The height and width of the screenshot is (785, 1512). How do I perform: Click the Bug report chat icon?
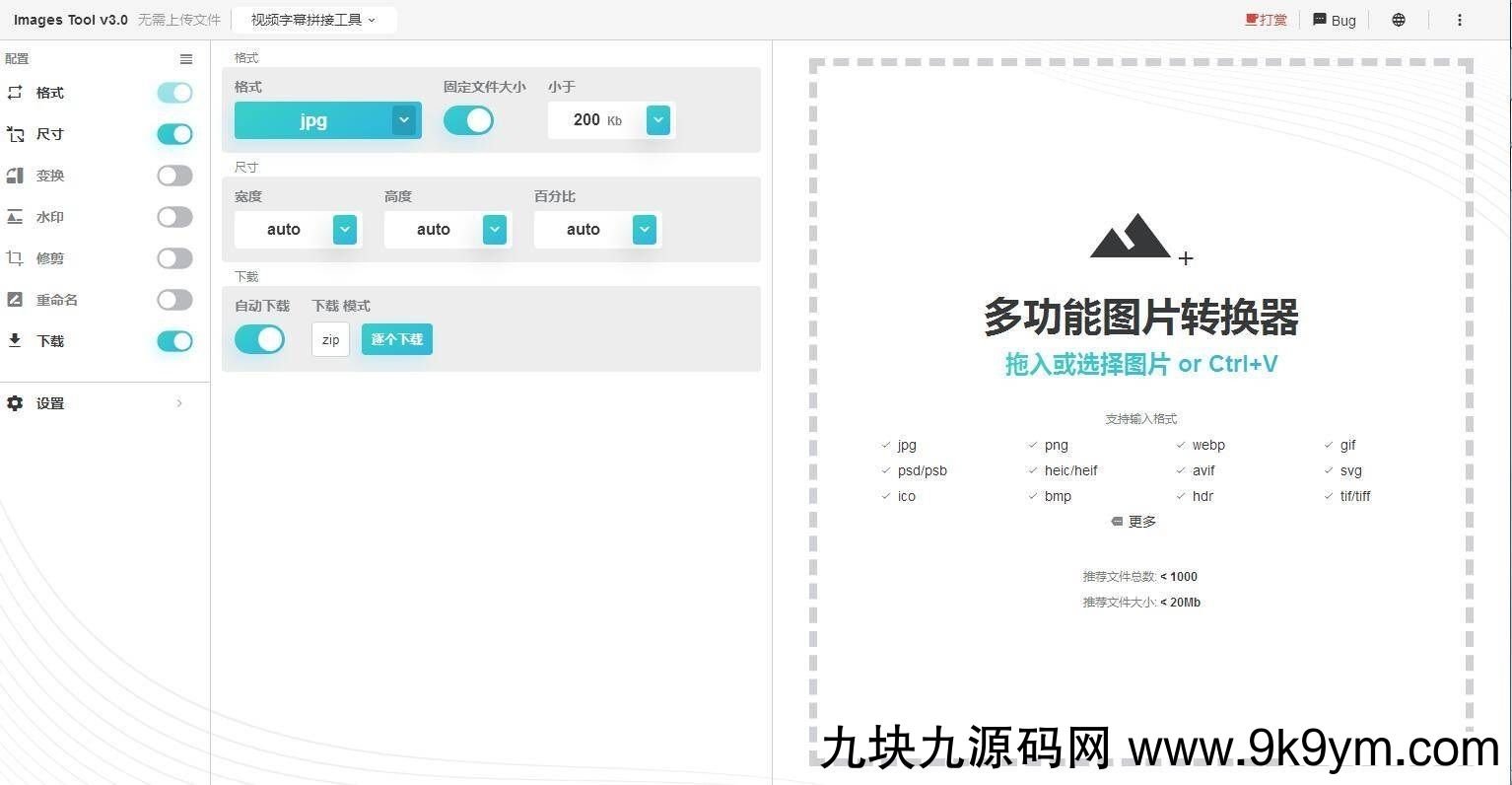pos(1320,20)
